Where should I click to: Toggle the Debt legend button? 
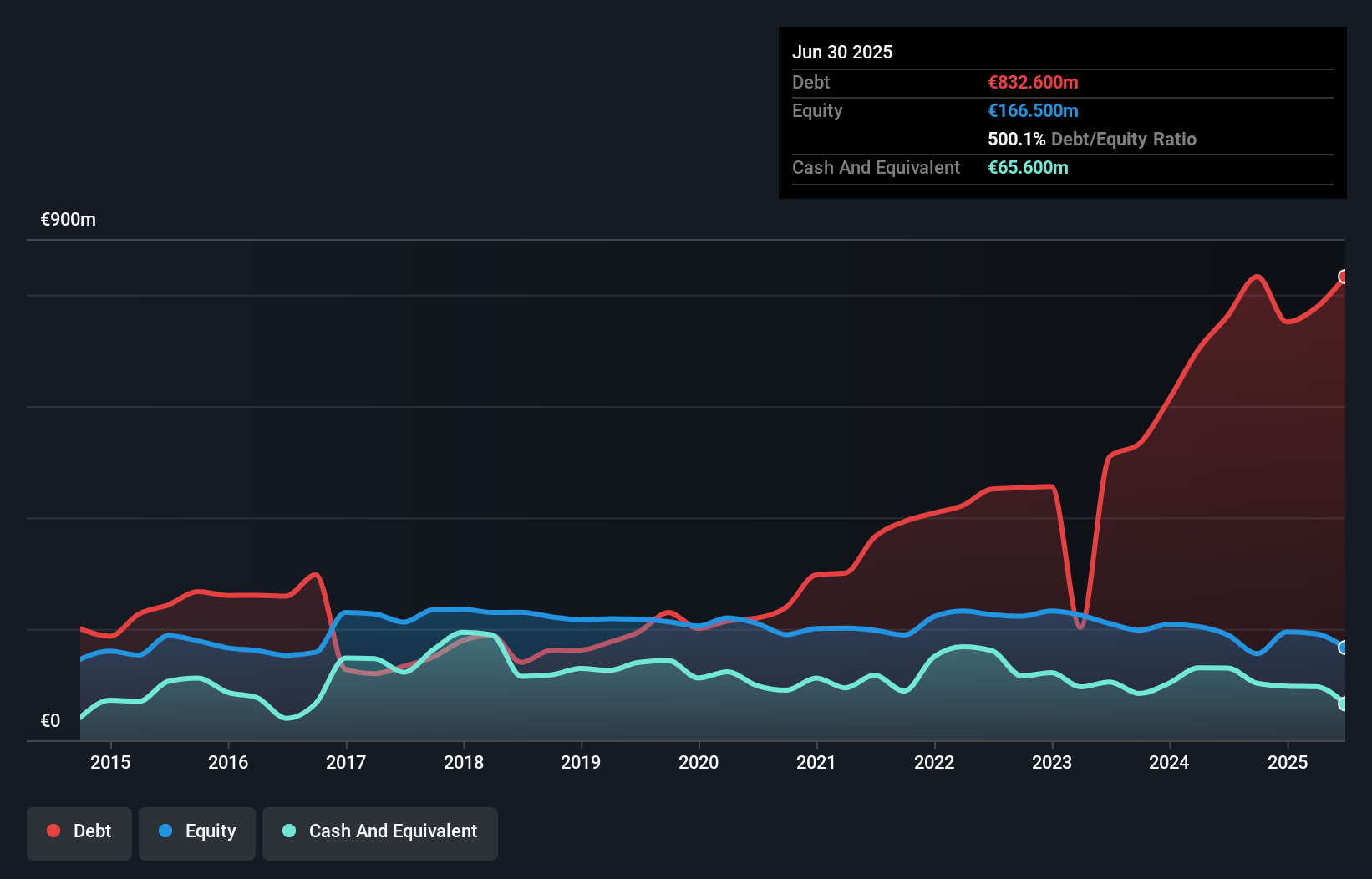79,833
